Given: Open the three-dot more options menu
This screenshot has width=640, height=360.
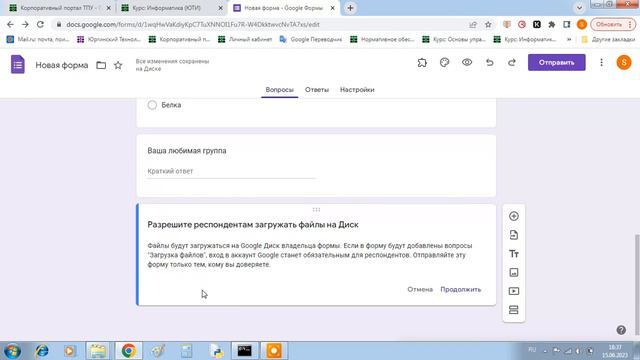Looking at the screenshot, I should point(601,62).
